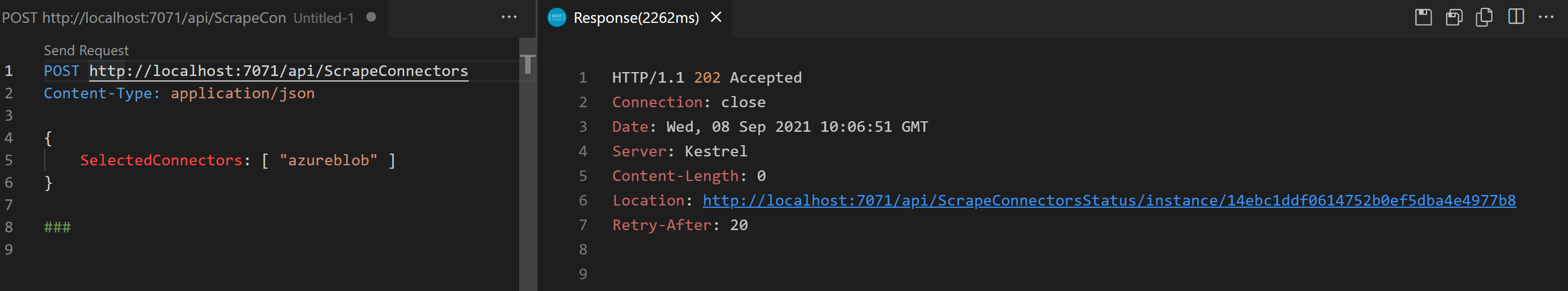This screenshot has width=1568, height=291.
Task: Click the Content-Type header line
Action: point(179,94)
